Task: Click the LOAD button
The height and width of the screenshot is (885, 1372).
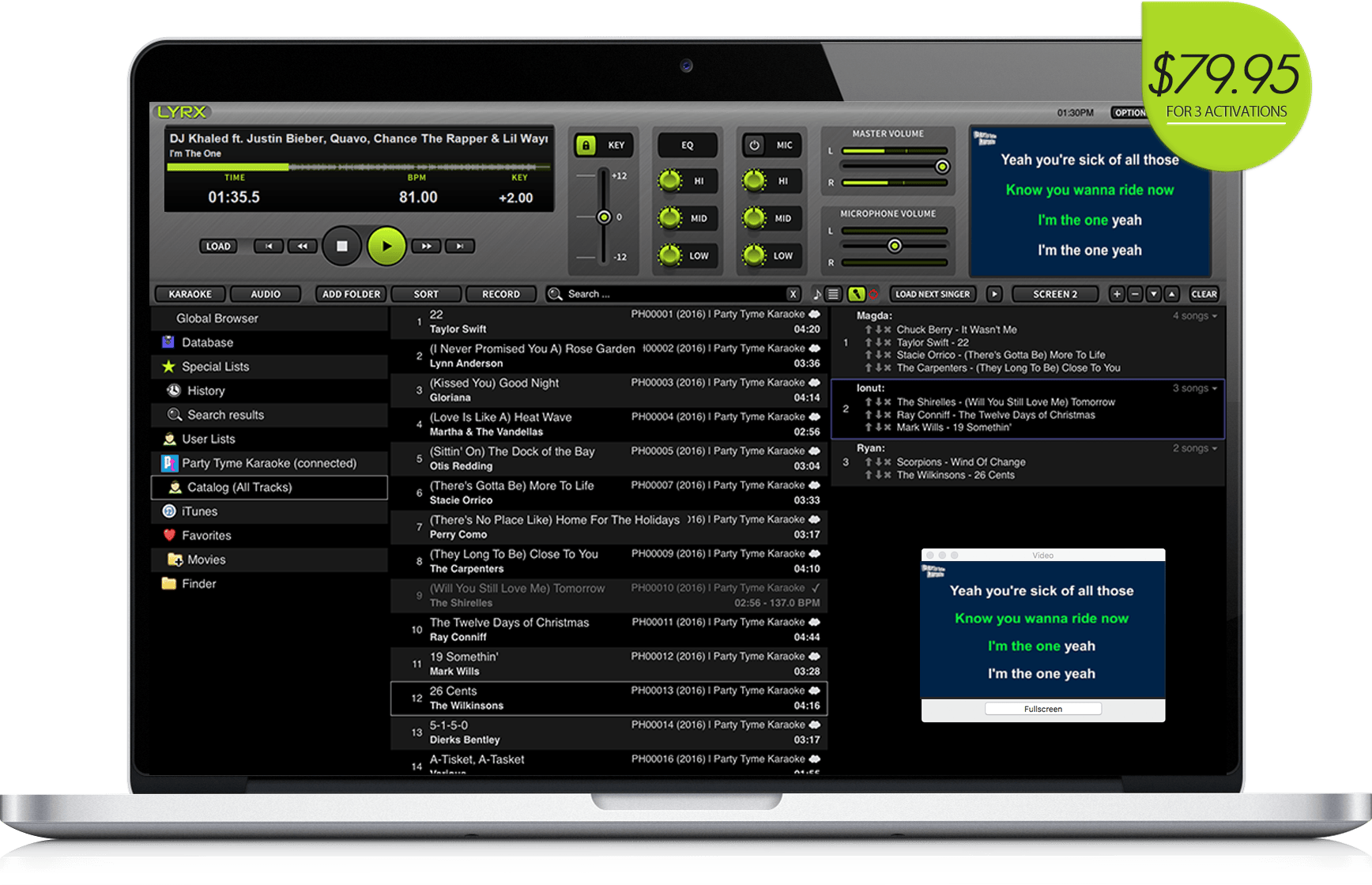Action: (218, 247)
